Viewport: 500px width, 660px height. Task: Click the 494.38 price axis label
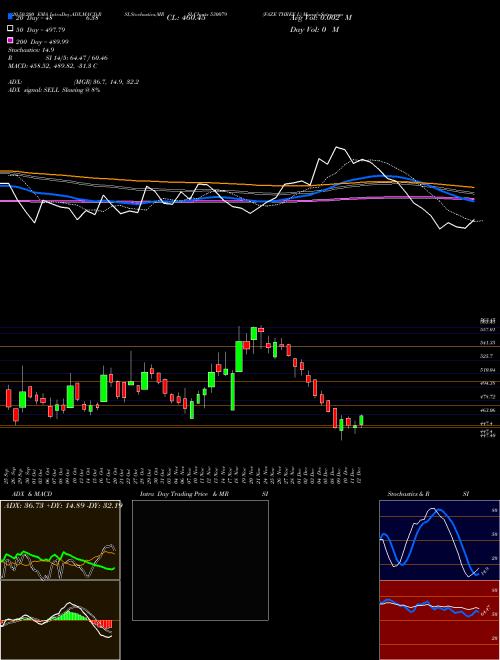coord(487,383)
